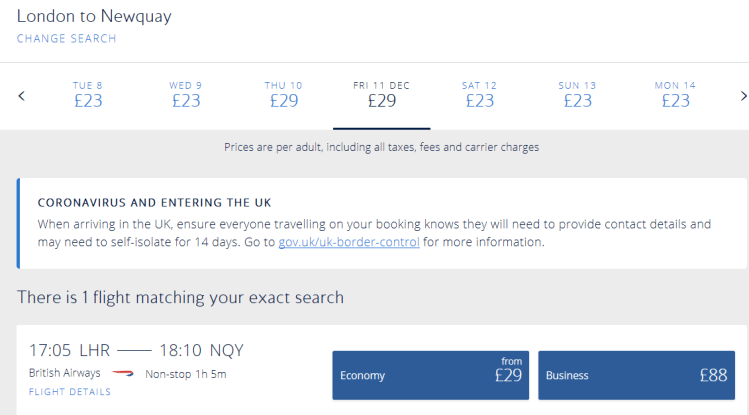Click the next dates right arrow
Screen dimensions: 749x415
point(742,96)
